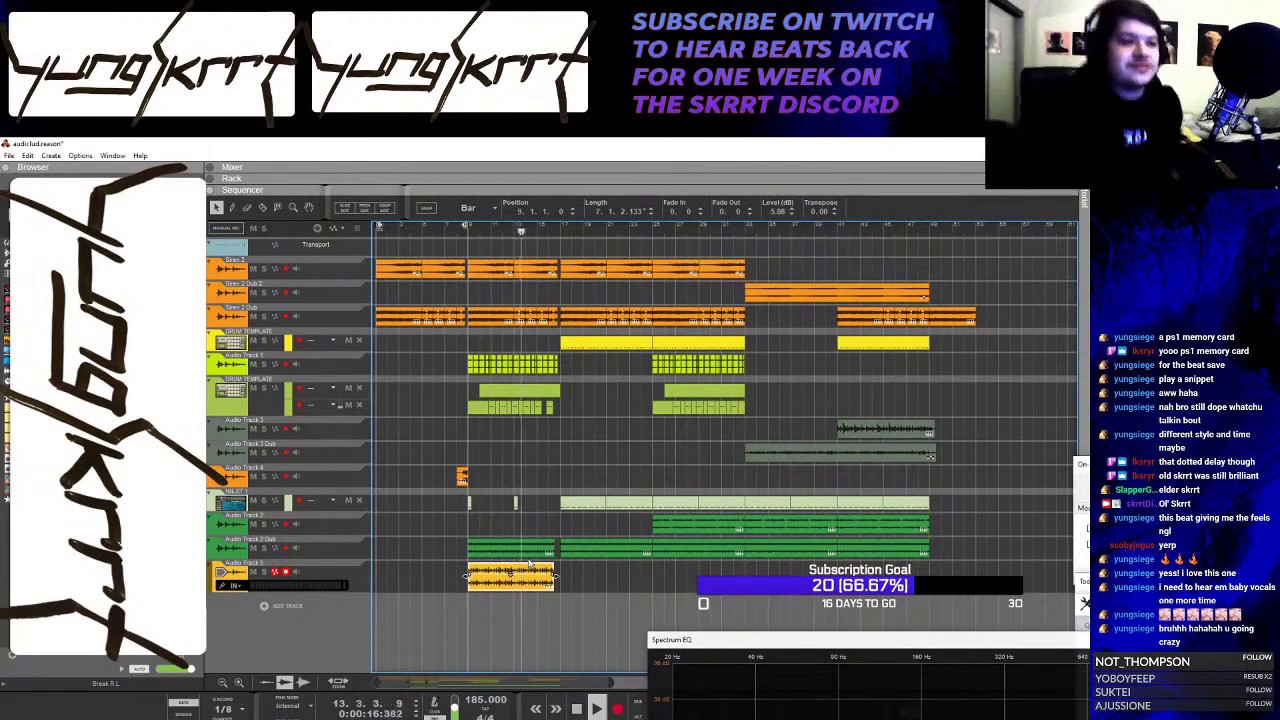1280x720 pixels.
Task: Open the first DRUM TEMPLATE lane dropdown
Action: pos(333,340)
